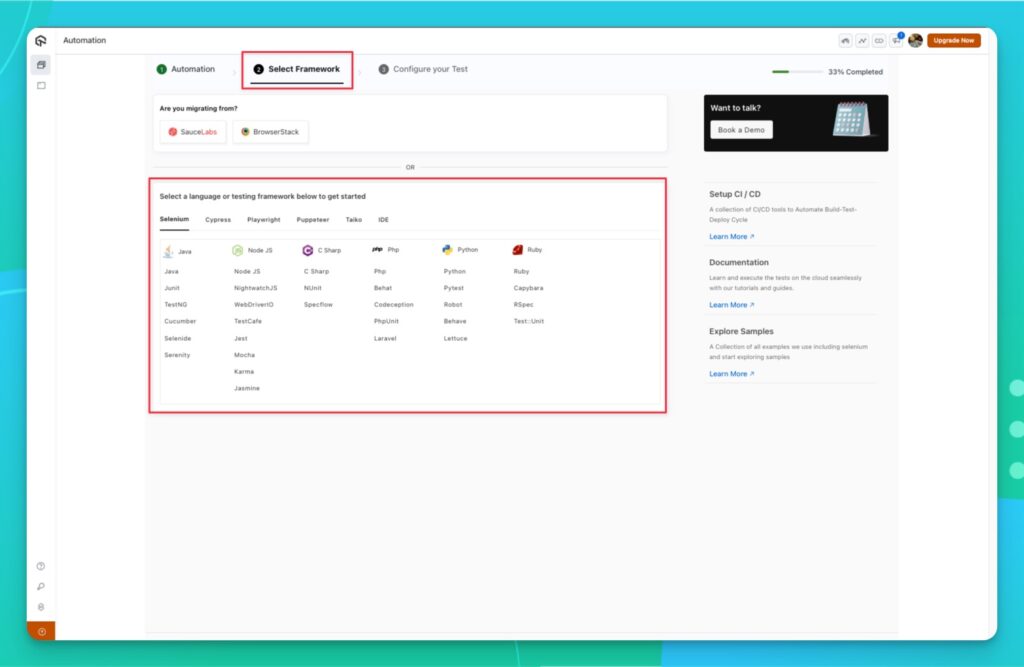Open the Automation icon in the left sidebar
The image size is (1024, 667).
pos(40,63)
